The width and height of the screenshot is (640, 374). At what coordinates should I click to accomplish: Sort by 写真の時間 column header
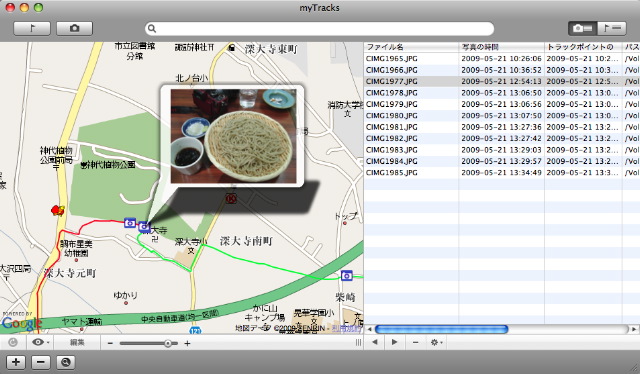pyautogui.click(x=501, y=47)
